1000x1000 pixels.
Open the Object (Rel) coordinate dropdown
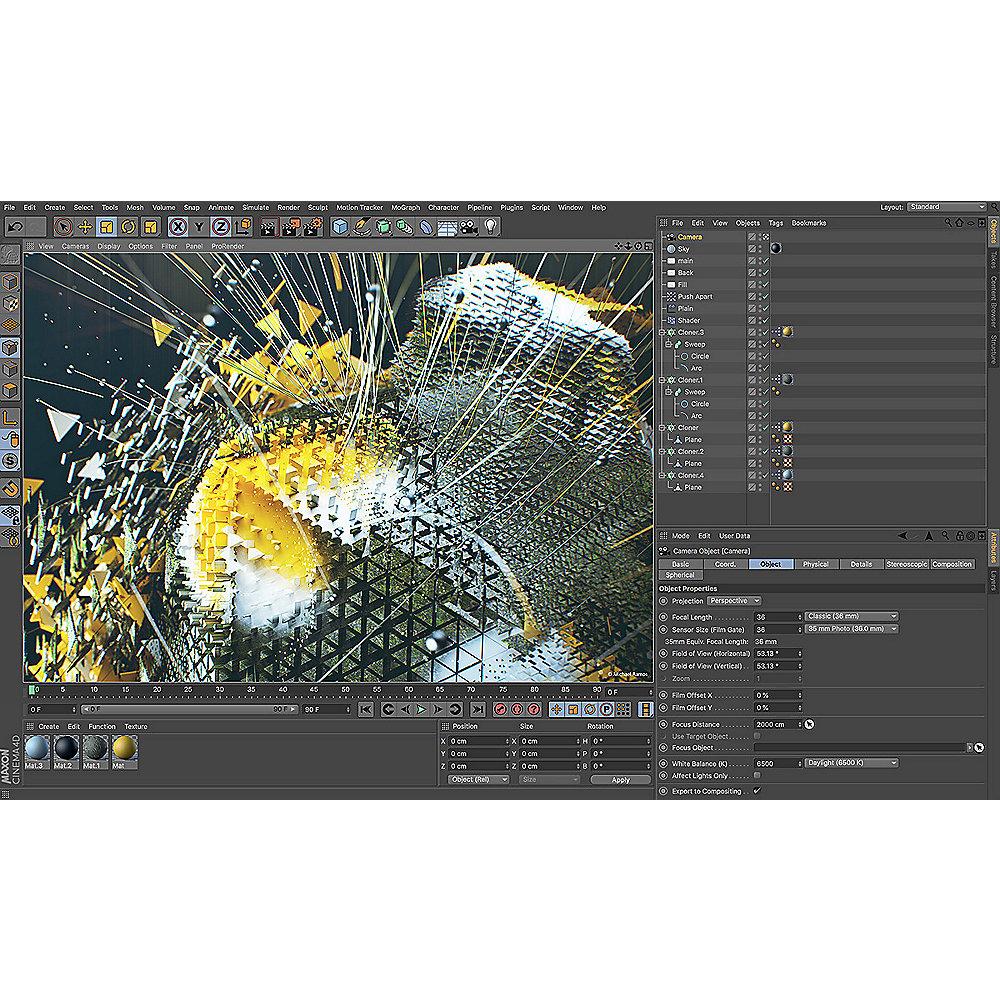(478, 779)
